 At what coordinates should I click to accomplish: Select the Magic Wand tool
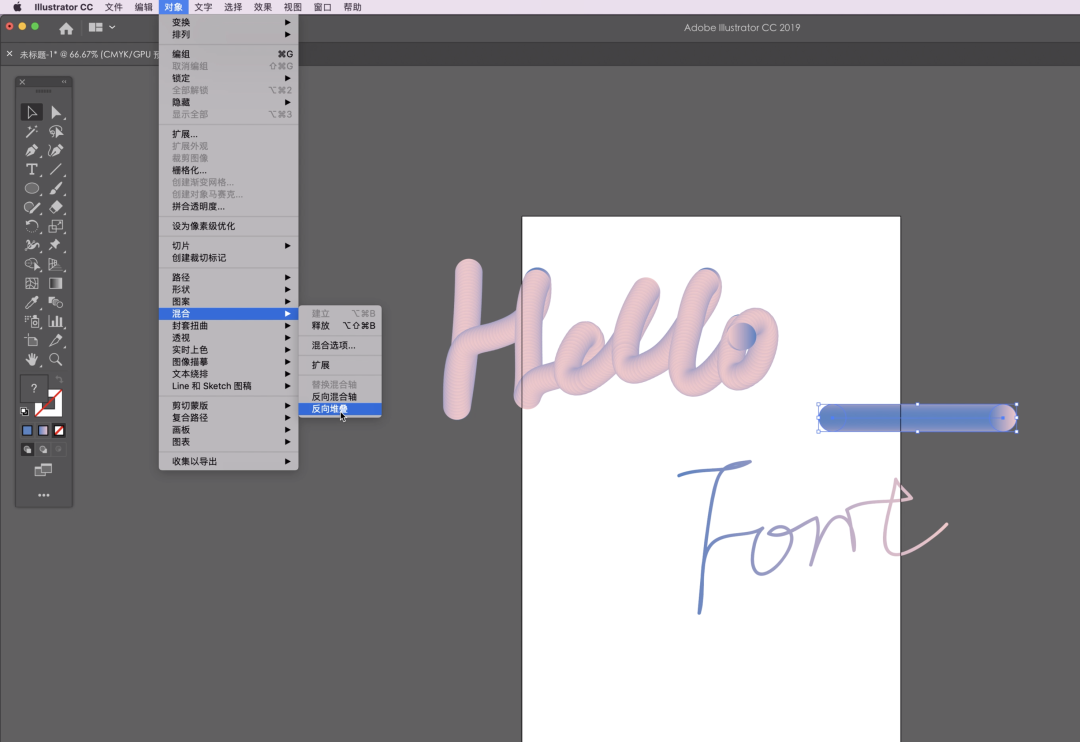(32, 131)
